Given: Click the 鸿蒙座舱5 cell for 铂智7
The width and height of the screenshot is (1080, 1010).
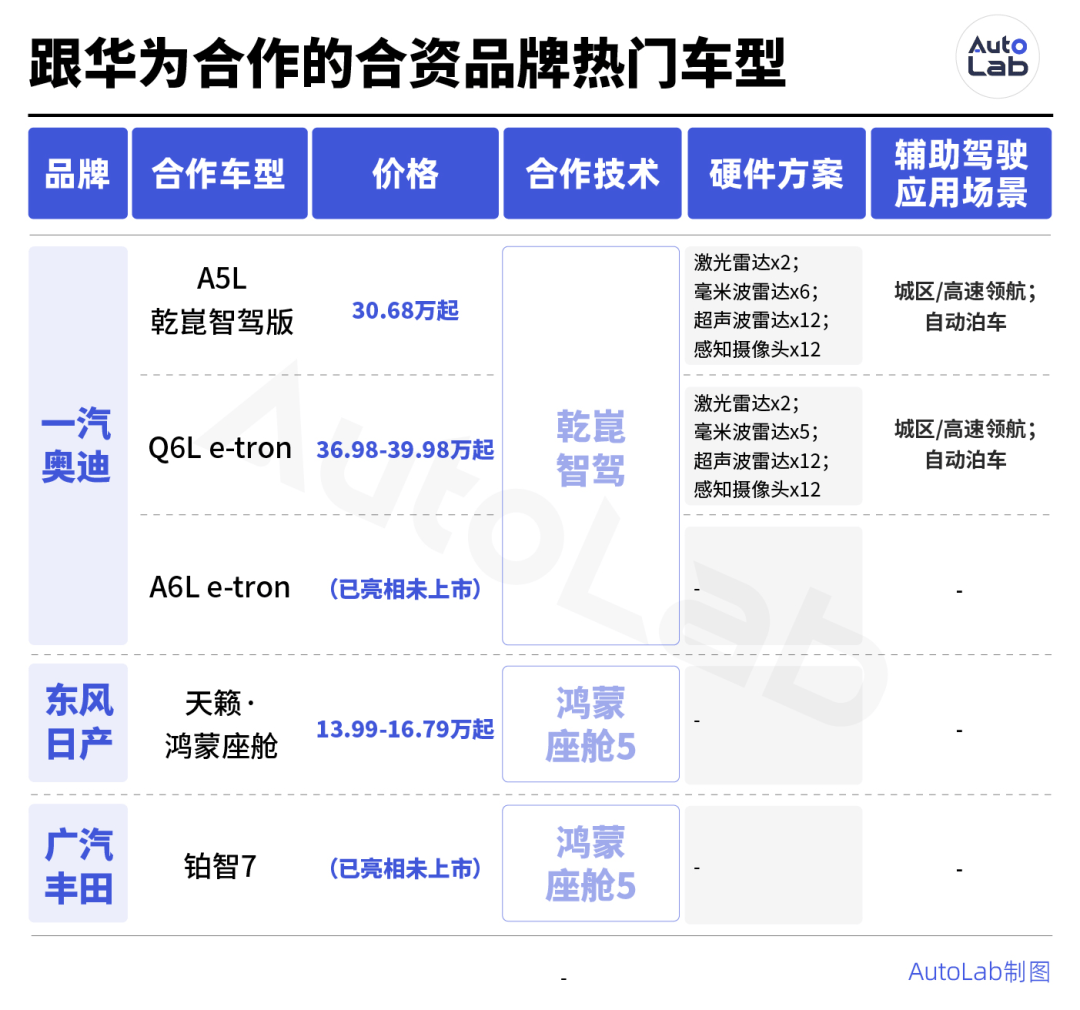Looking at the screenshot, I should click(591, 862).
